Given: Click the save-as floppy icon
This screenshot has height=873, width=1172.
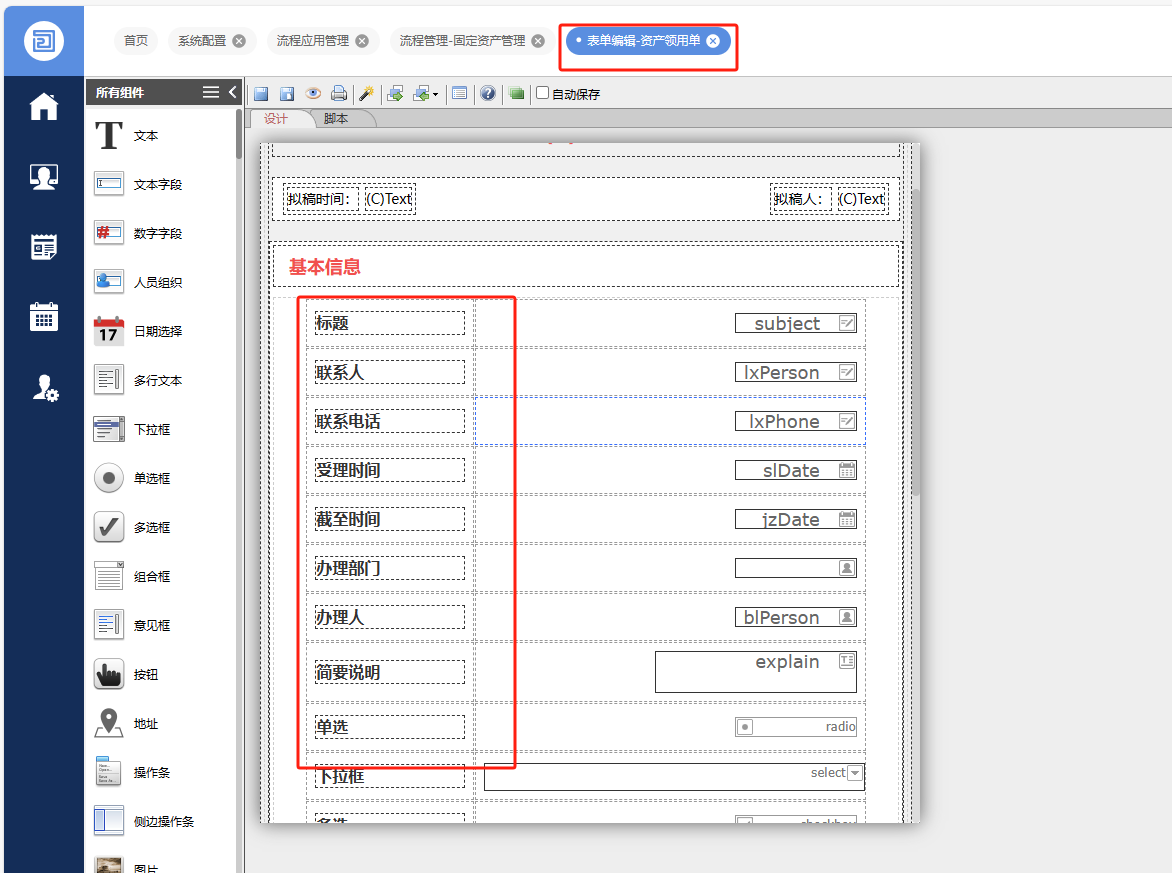Looking at the screenshot, I should click(286, 93).
